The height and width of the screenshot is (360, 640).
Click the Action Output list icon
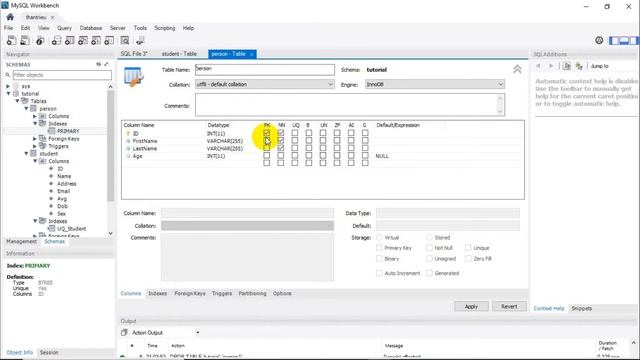click(x=124, y=333)
